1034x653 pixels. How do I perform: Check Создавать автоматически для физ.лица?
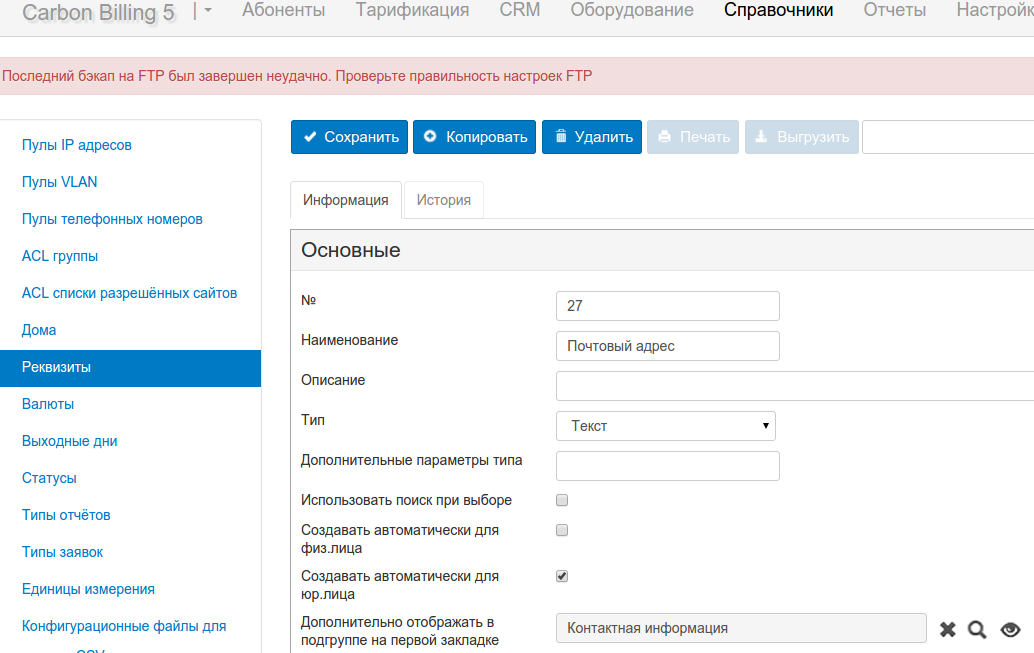pyautogui.click(x=562, y=530)
